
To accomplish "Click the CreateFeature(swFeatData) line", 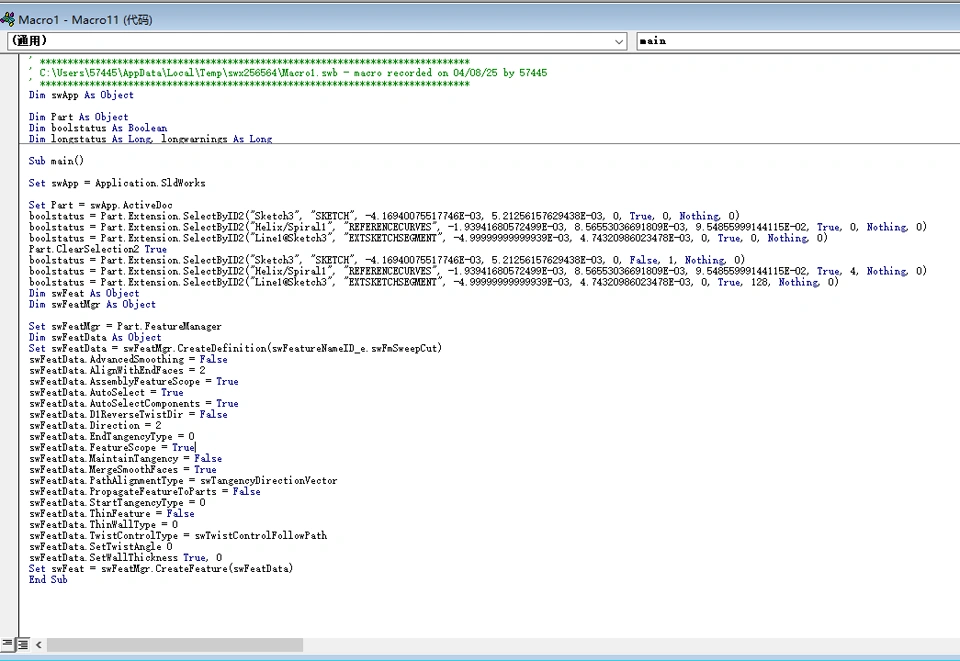I will (x=161, y=569).
